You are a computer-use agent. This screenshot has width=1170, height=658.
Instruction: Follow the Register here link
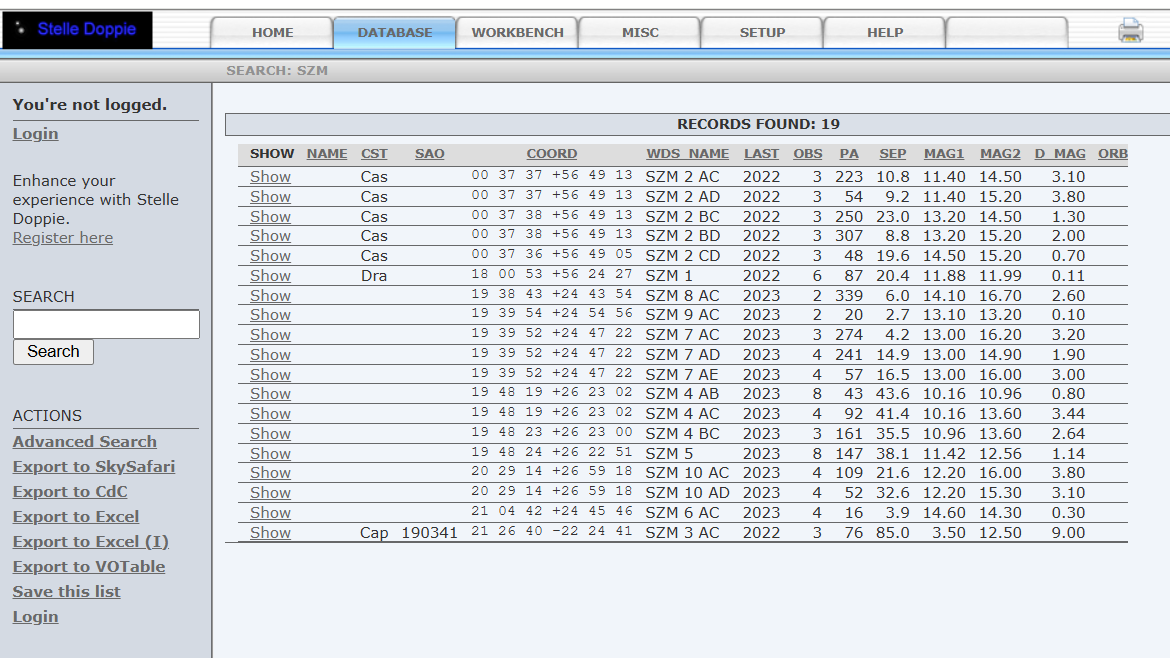click(x=63, y=238)
